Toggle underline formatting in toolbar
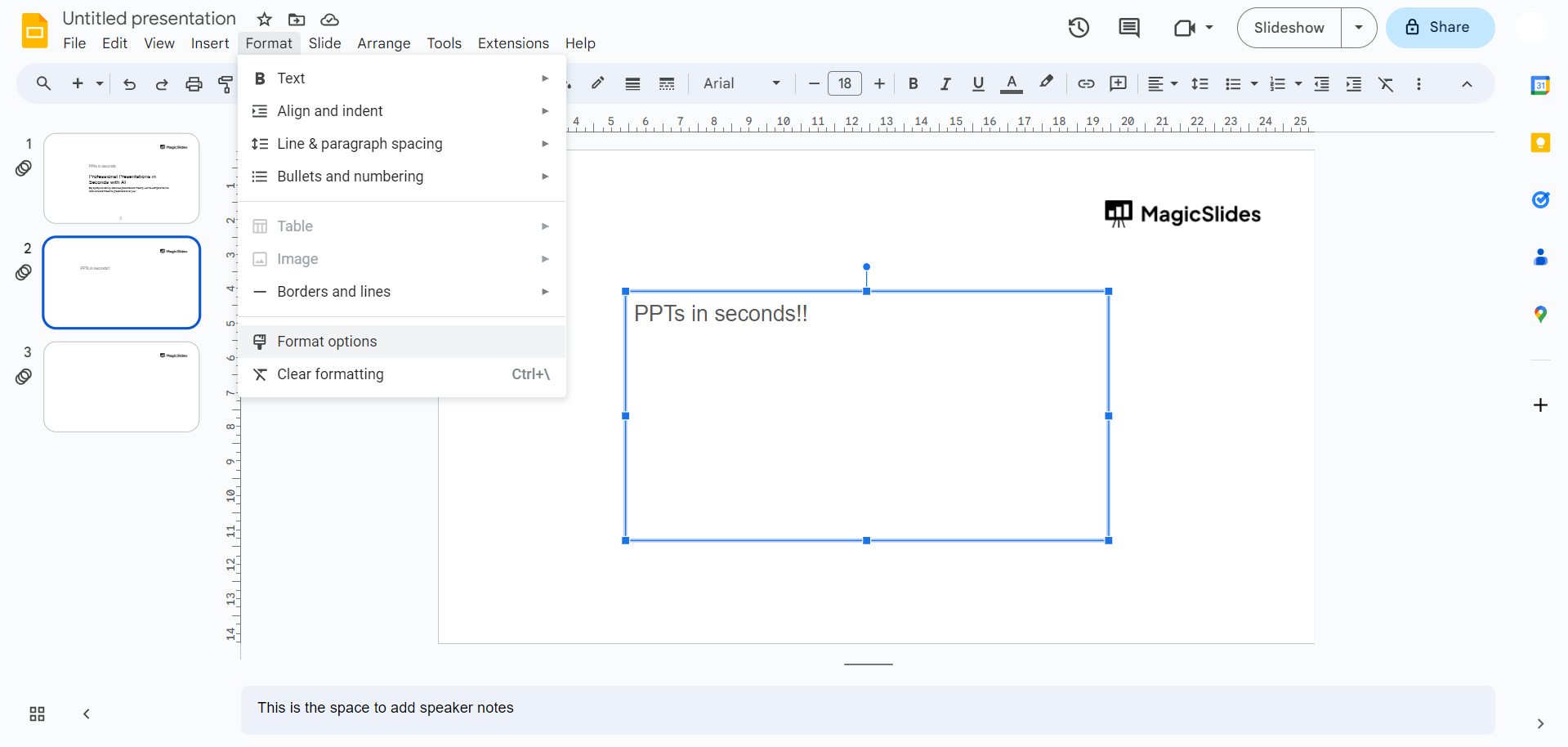This screenshot has width=1568, height=747. click(x=978, y=83)
